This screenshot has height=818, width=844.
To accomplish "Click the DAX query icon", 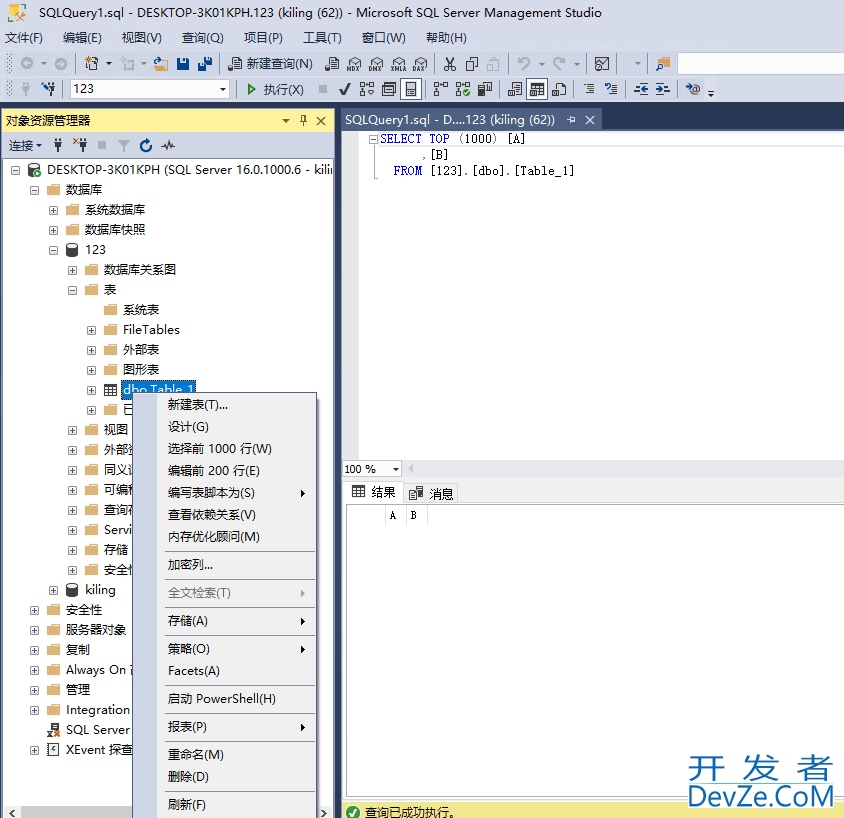I will (420, 64).
